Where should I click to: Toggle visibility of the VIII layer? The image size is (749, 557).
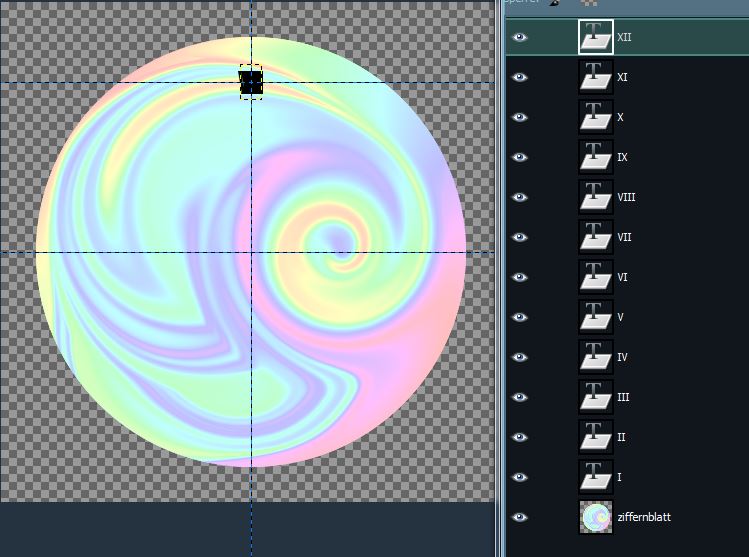[x=519, y=197]
